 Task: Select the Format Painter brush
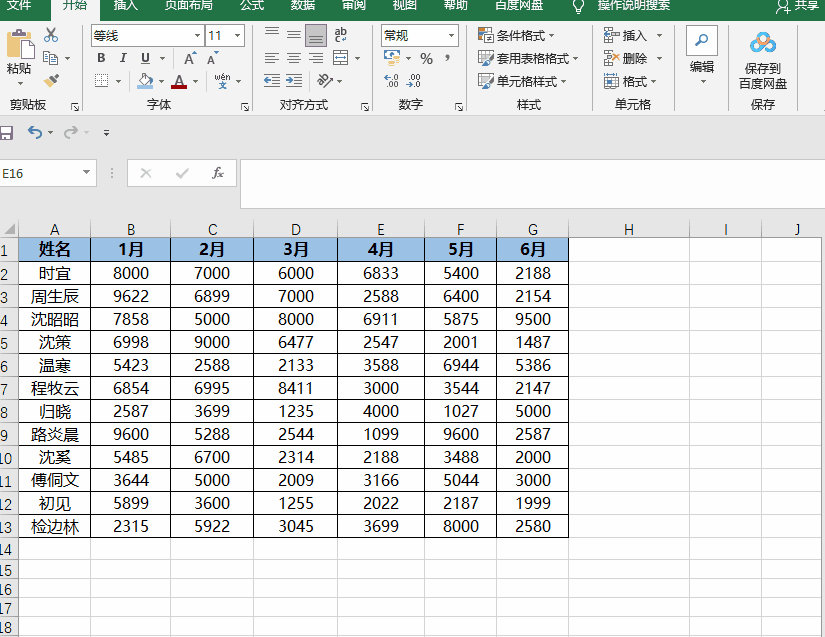click(x=51, y=80)
